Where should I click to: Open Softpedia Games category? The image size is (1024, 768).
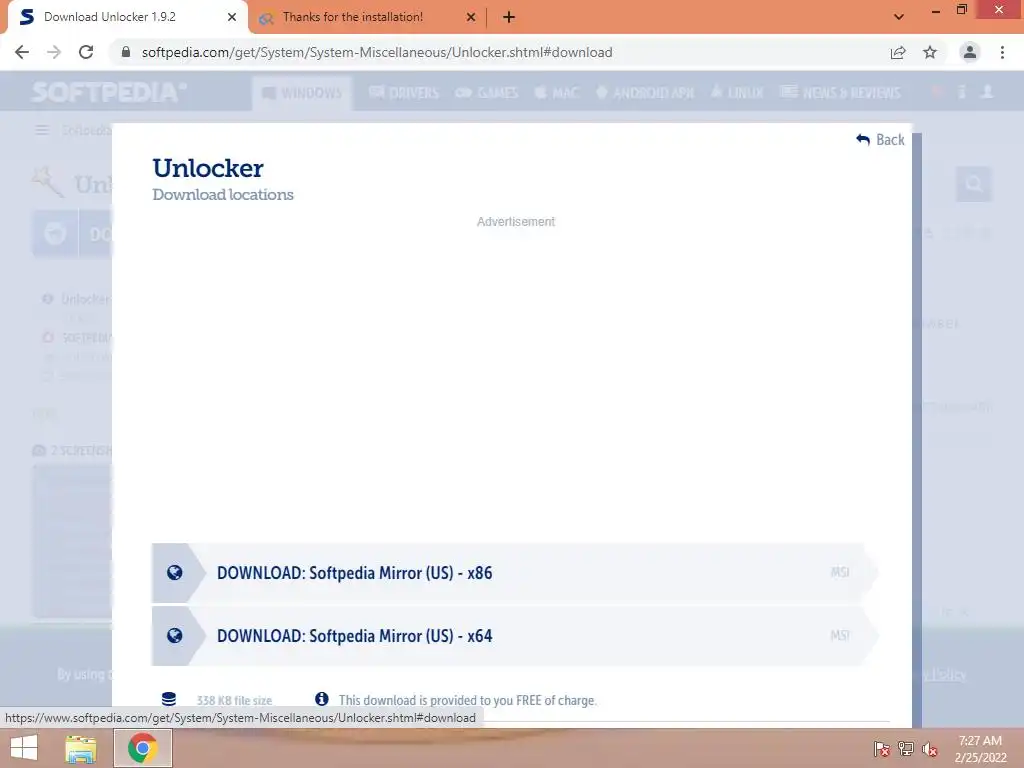(x=487, y=93)
